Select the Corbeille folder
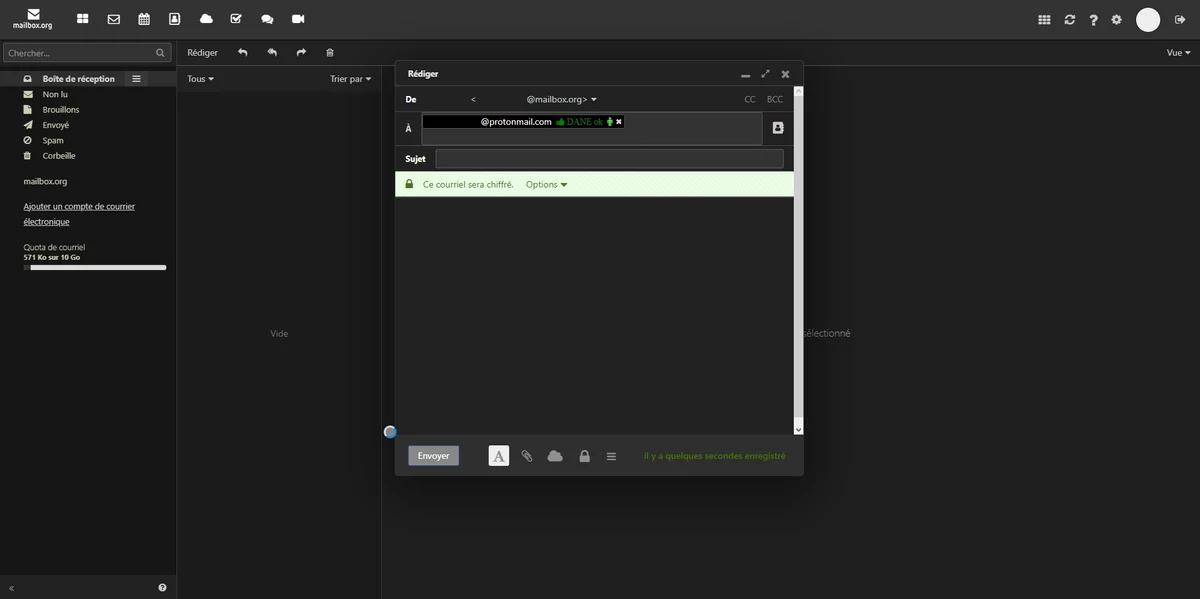Screen dimensions: 1200x599 coord(59,156)
